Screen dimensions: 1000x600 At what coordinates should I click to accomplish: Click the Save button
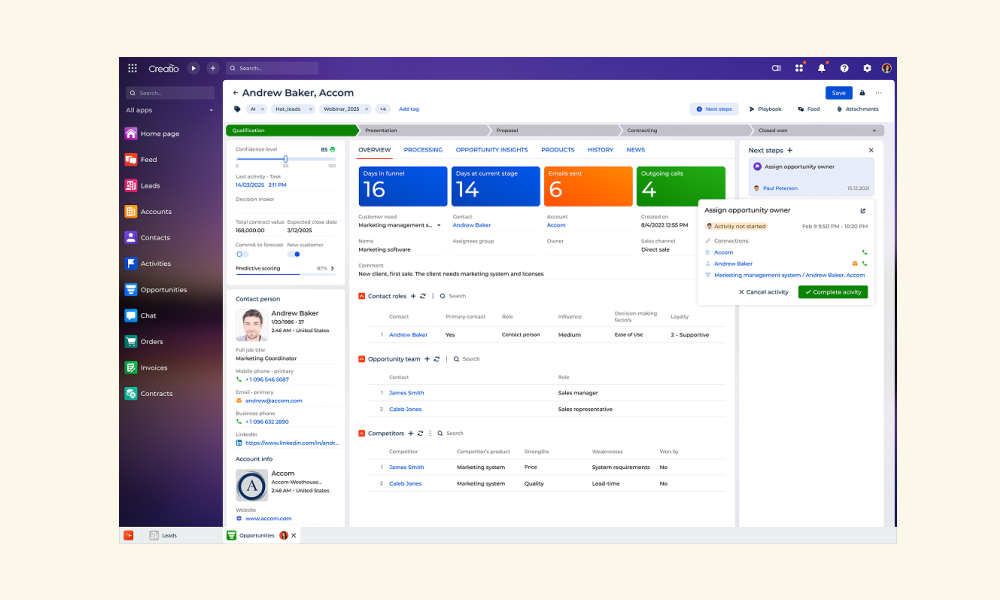click(x=839, y=93)
